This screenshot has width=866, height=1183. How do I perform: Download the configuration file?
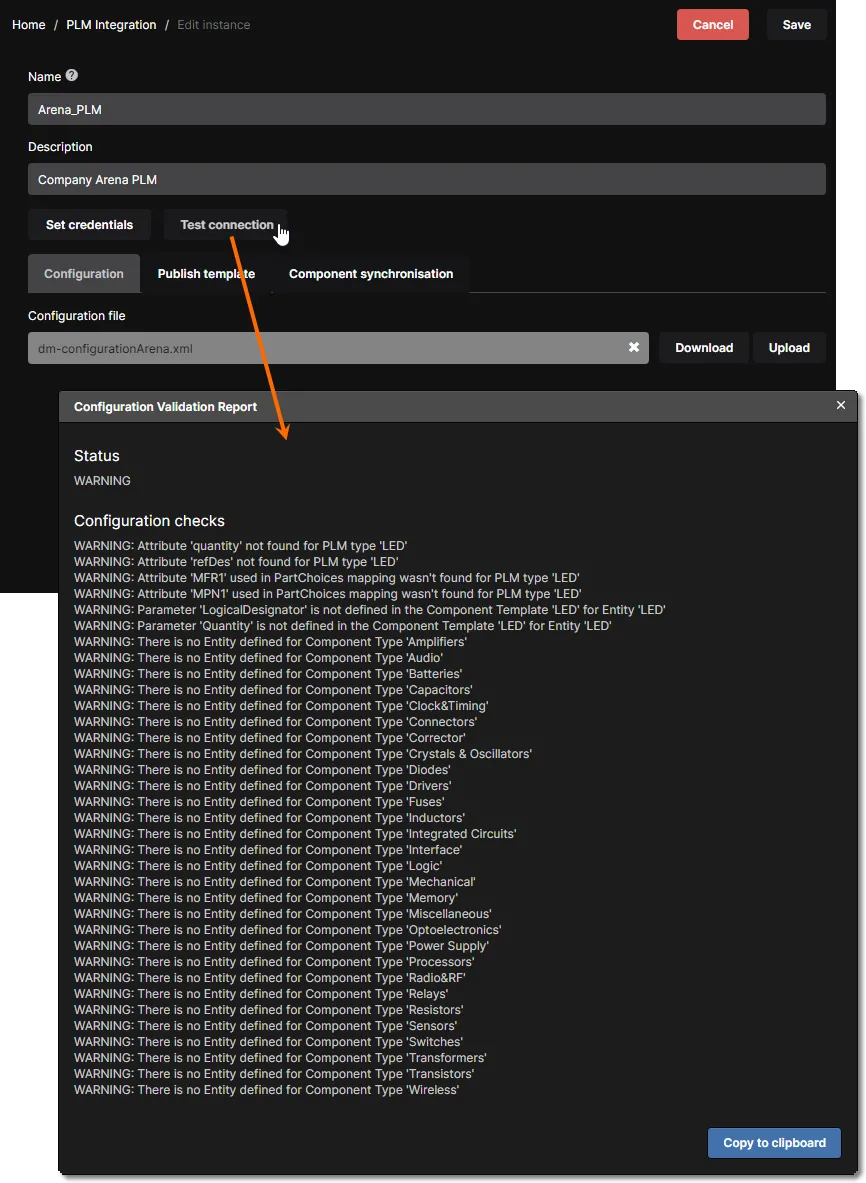click(x=704, y=348)
